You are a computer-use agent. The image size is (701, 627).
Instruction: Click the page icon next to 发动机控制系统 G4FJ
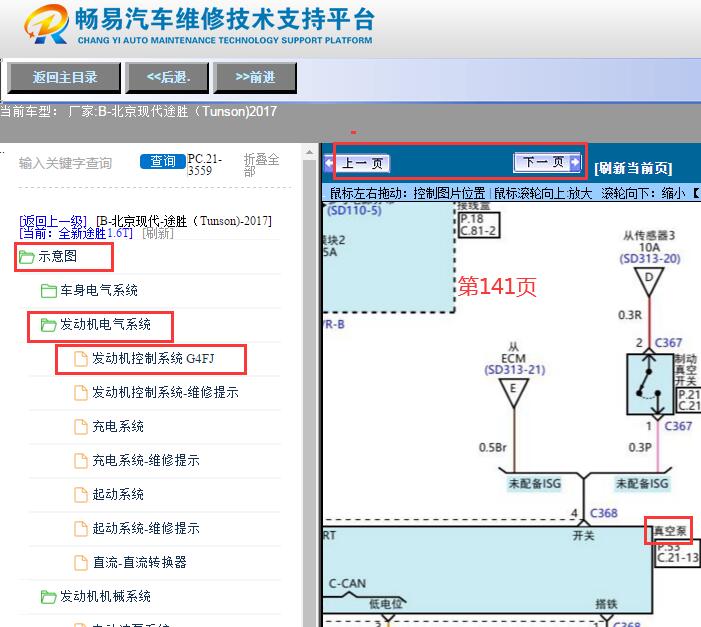pos(80,359)
